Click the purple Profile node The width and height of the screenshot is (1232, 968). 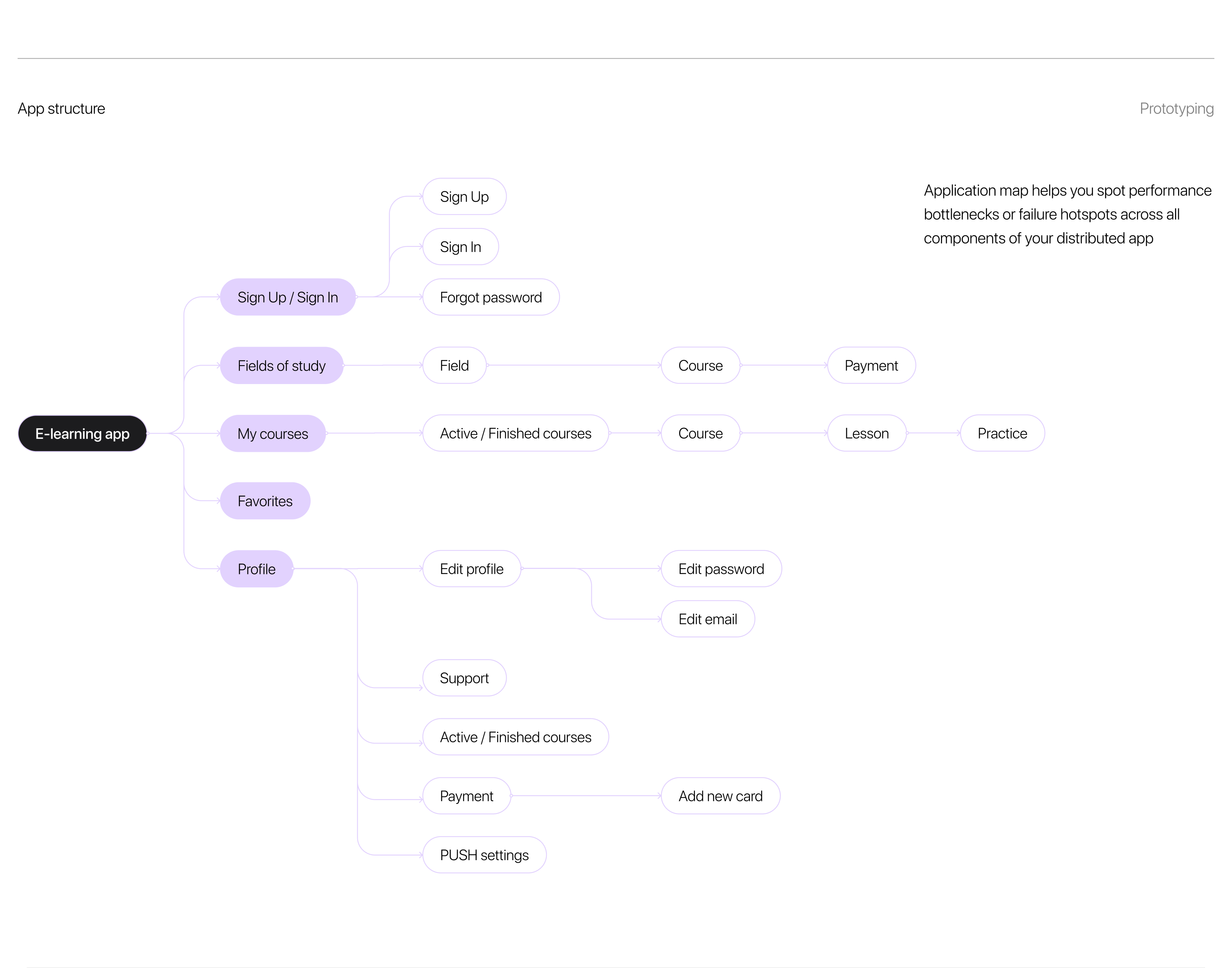coord(256,569)
